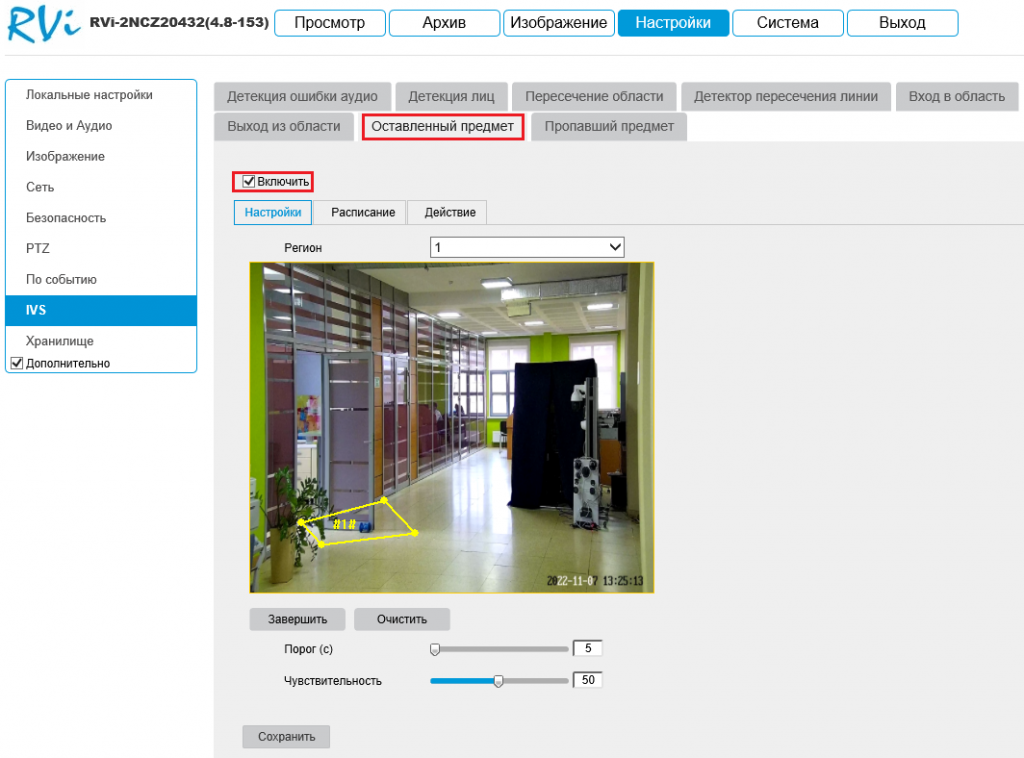This screenshot has height=758, width=1024.
Task: Focus the Порог value input field
Action: coord(587,649)
